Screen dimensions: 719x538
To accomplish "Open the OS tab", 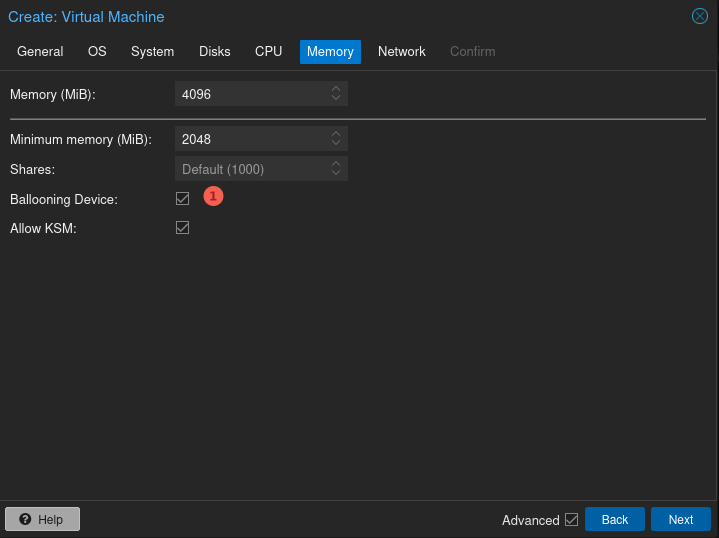I will [97, 51].
